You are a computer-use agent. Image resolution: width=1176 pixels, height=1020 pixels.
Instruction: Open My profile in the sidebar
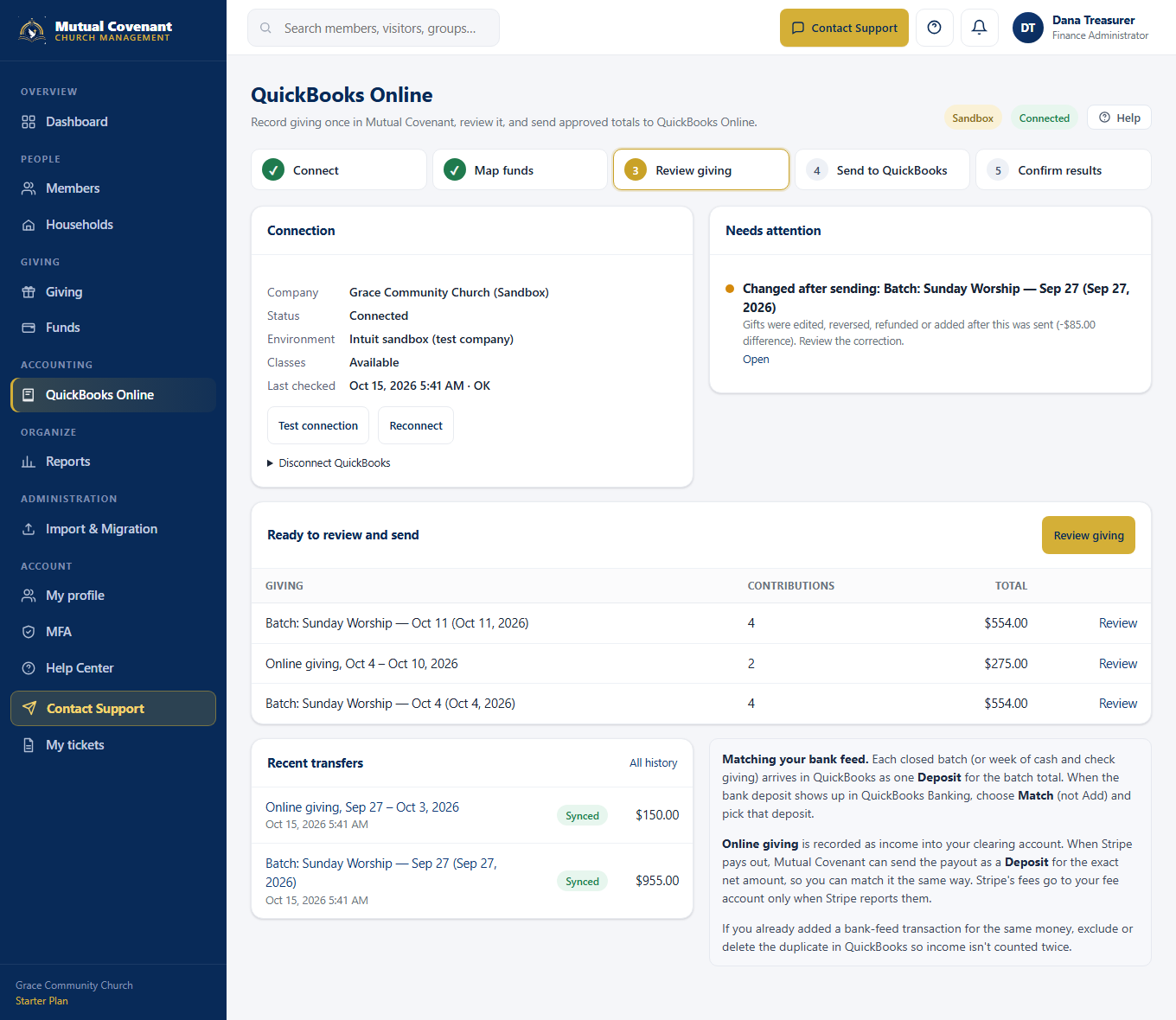point(113,596)
